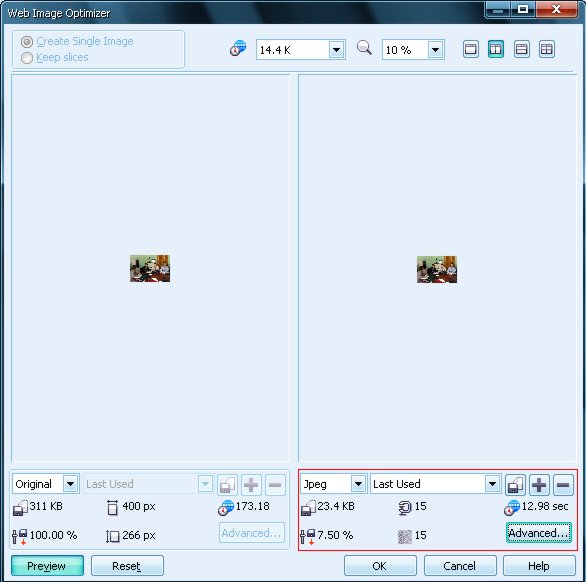Click the connection speed globe icon
Viewport: 586px width, 582px height.
238,49
